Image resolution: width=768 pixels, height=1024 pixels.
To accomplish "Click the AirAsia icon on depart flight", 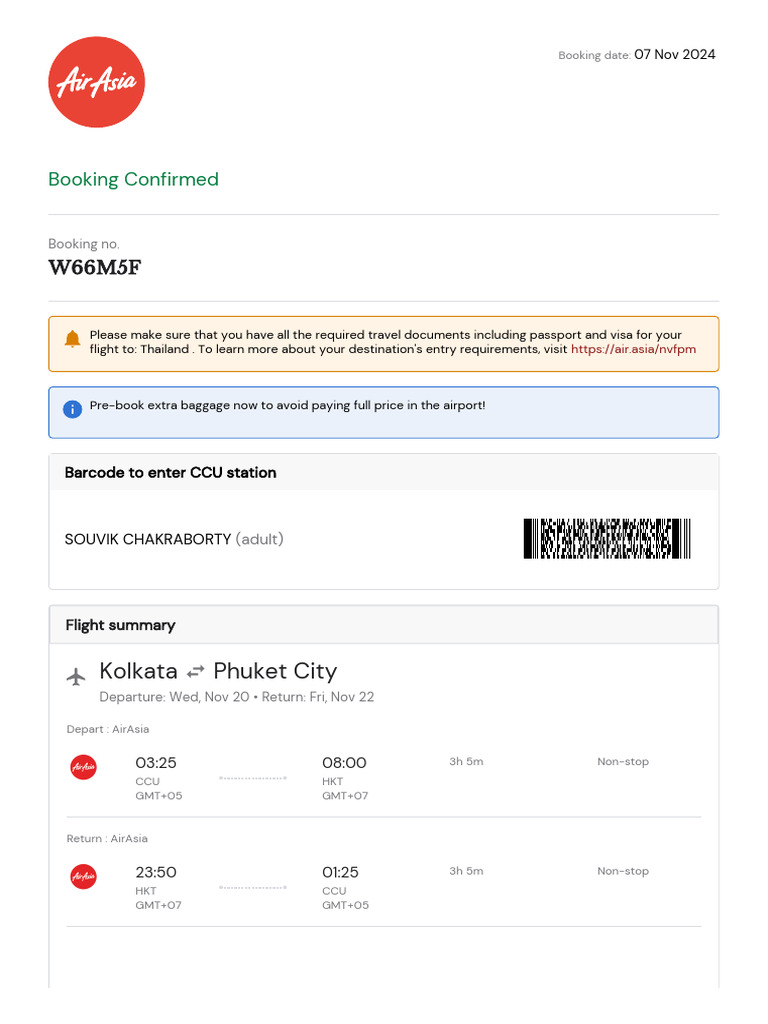I will coord(84,768).
